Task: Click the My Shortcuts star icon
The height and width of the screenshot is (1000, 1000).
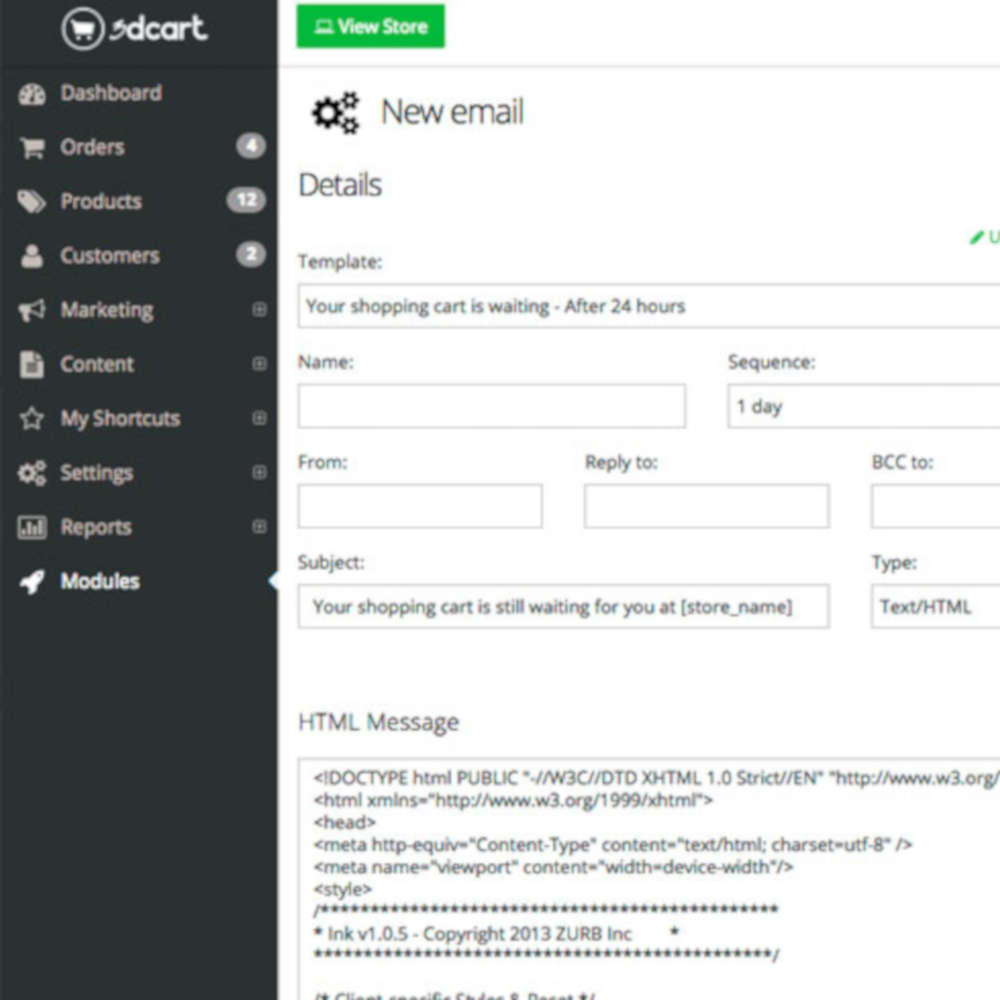Action: point(32,418)
